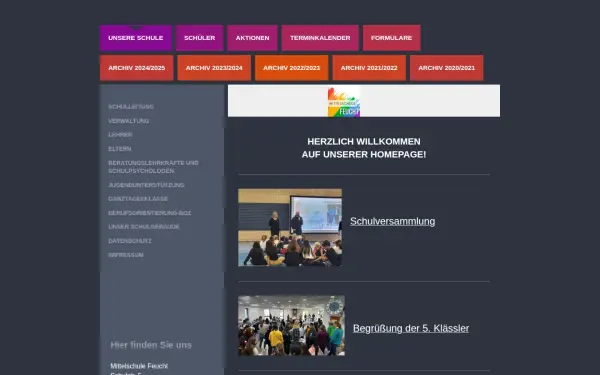Viewport: 600px width, 375px height.
Task: Open Unser Schulgebäude in the sidebar
Action: (144, 227)
